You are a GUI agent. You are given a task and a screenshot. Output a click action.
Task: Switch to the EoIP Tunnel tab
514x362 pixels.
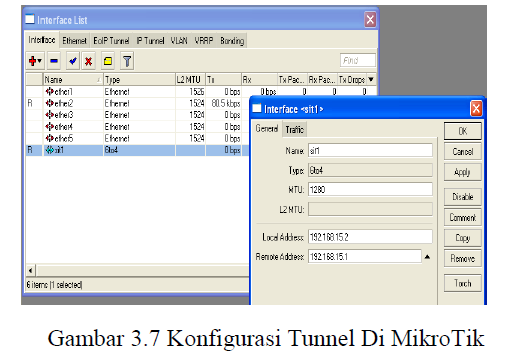coord(111,41)
